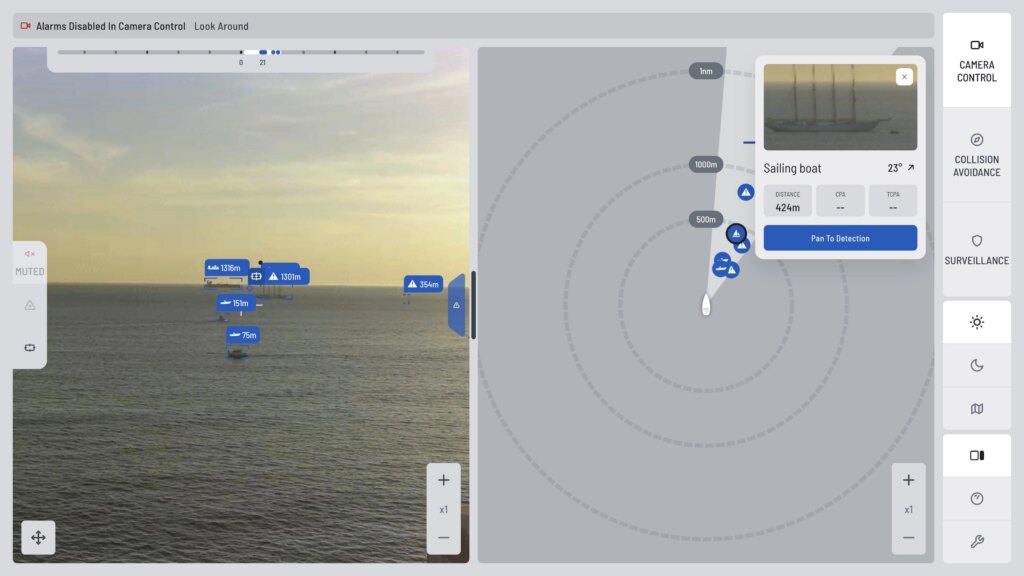The image size is (1024, 576).
Task: Click the Sailing boat title text
Action: 792,168
